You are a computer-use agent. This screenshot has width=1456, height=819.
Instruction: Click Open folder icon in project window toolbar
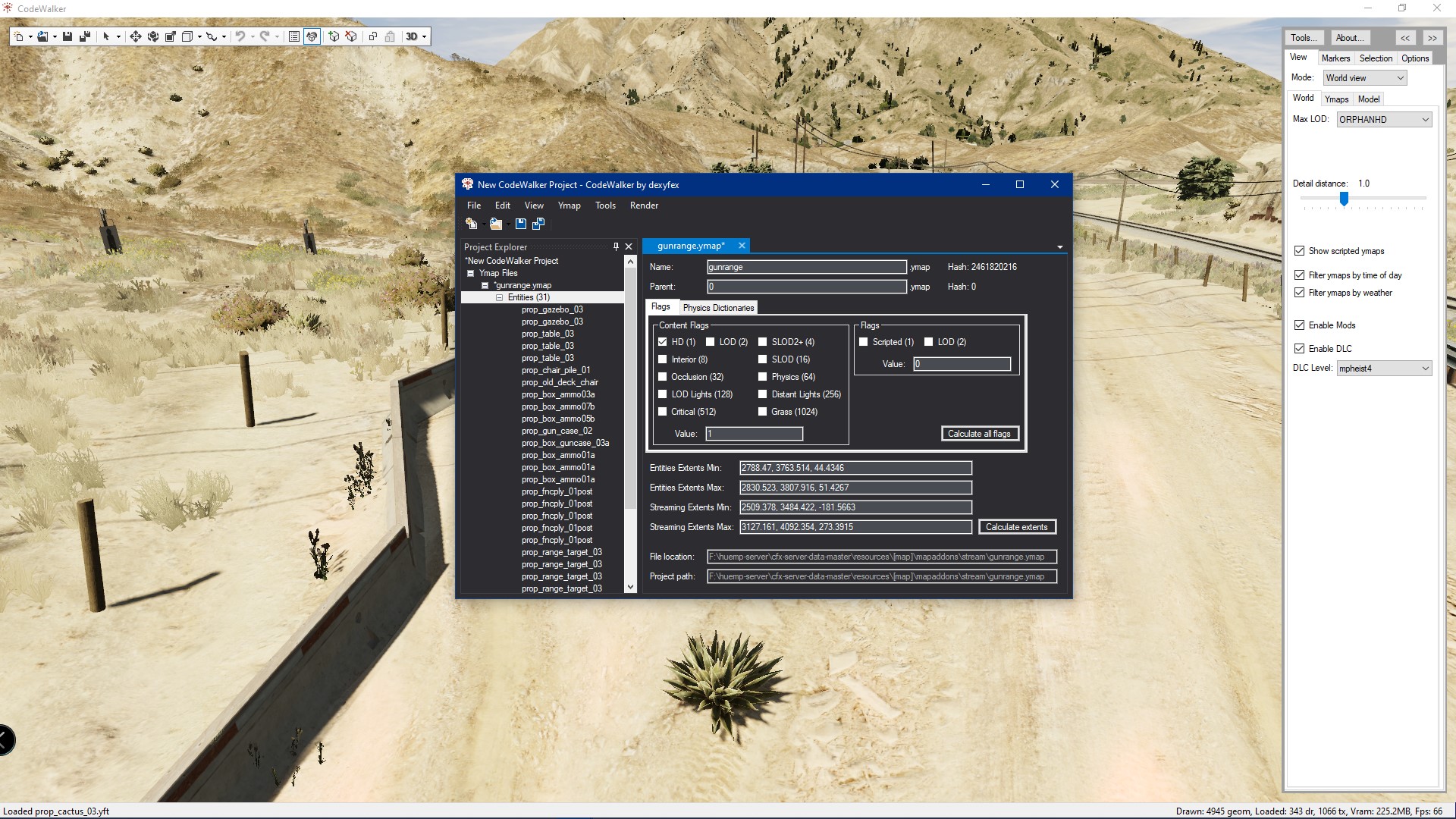click(496, 224)
